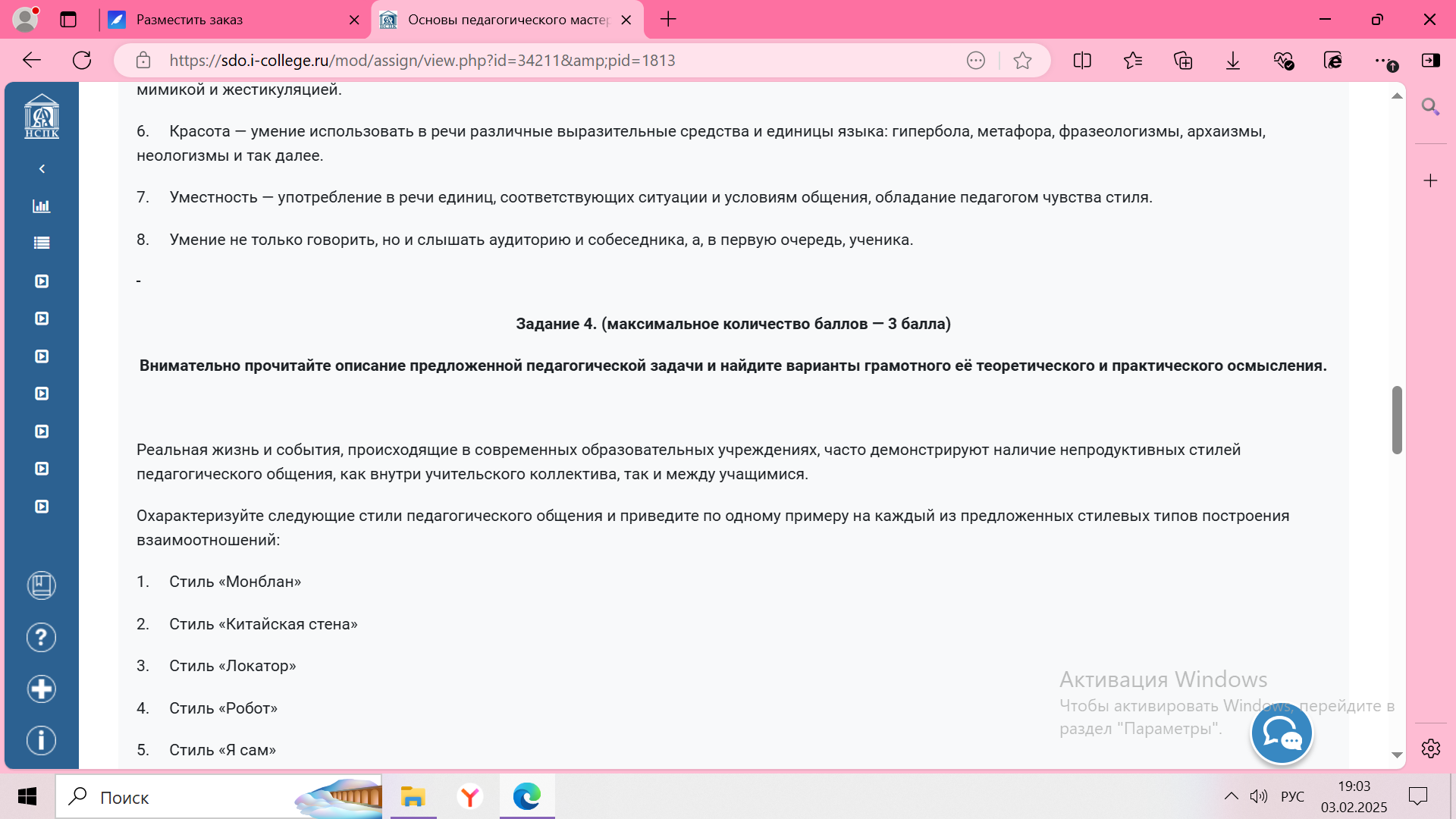This screenshot has height=819, width=1456.
Task: Open the Windows Search box on the taskbar
Action: click(x=220, y=797)
